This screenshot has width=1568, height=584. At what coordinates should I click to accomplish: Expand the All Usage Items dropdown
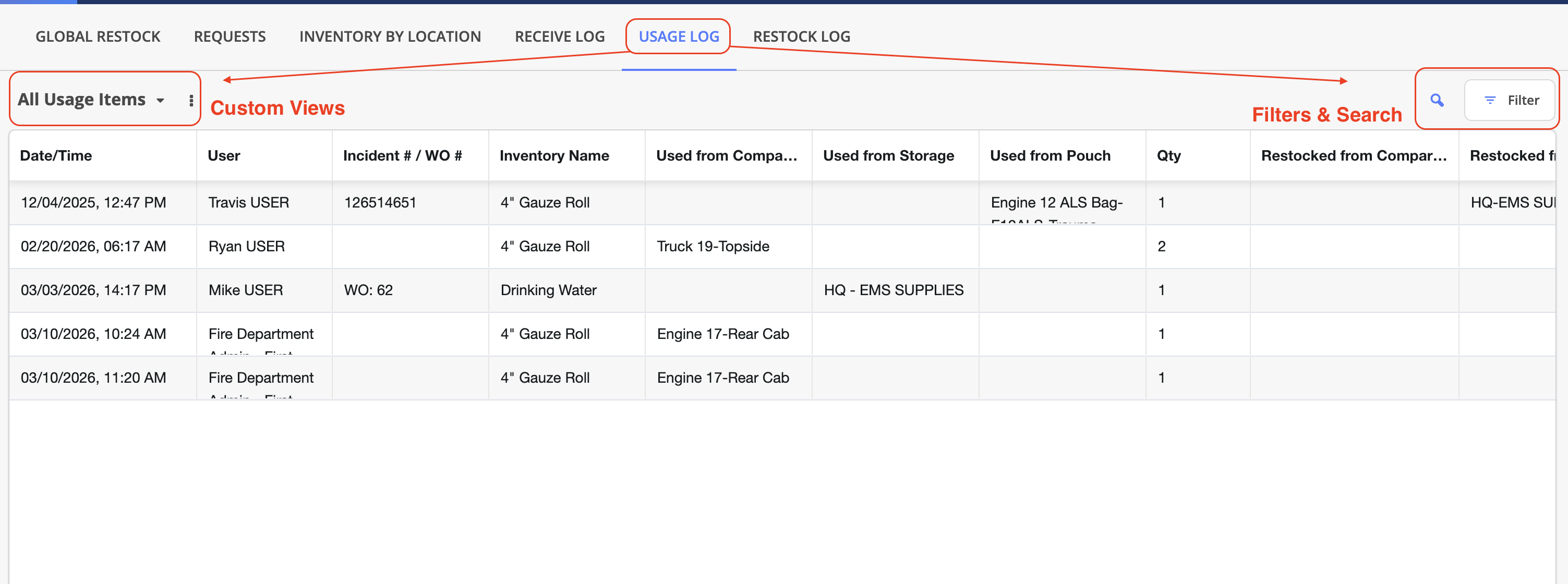[91, 100]
